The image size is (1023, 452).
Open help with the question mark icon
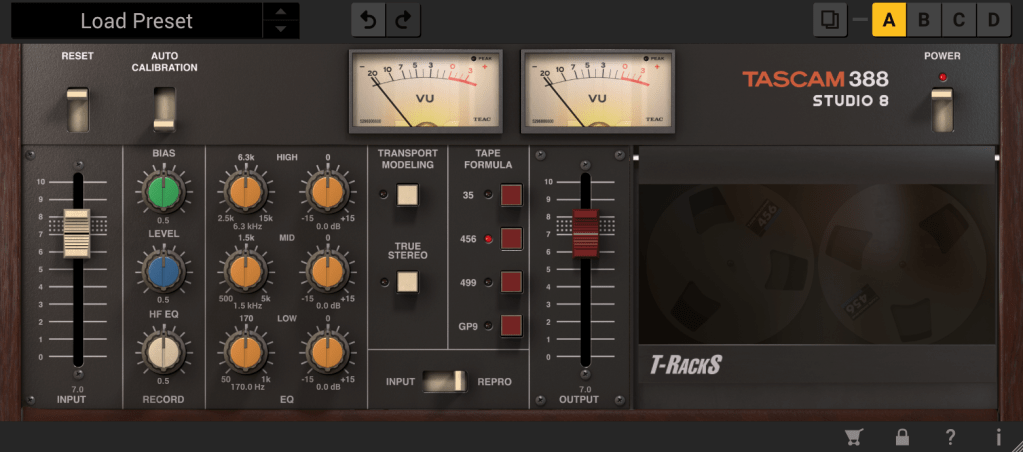click(x=950, y=437)
